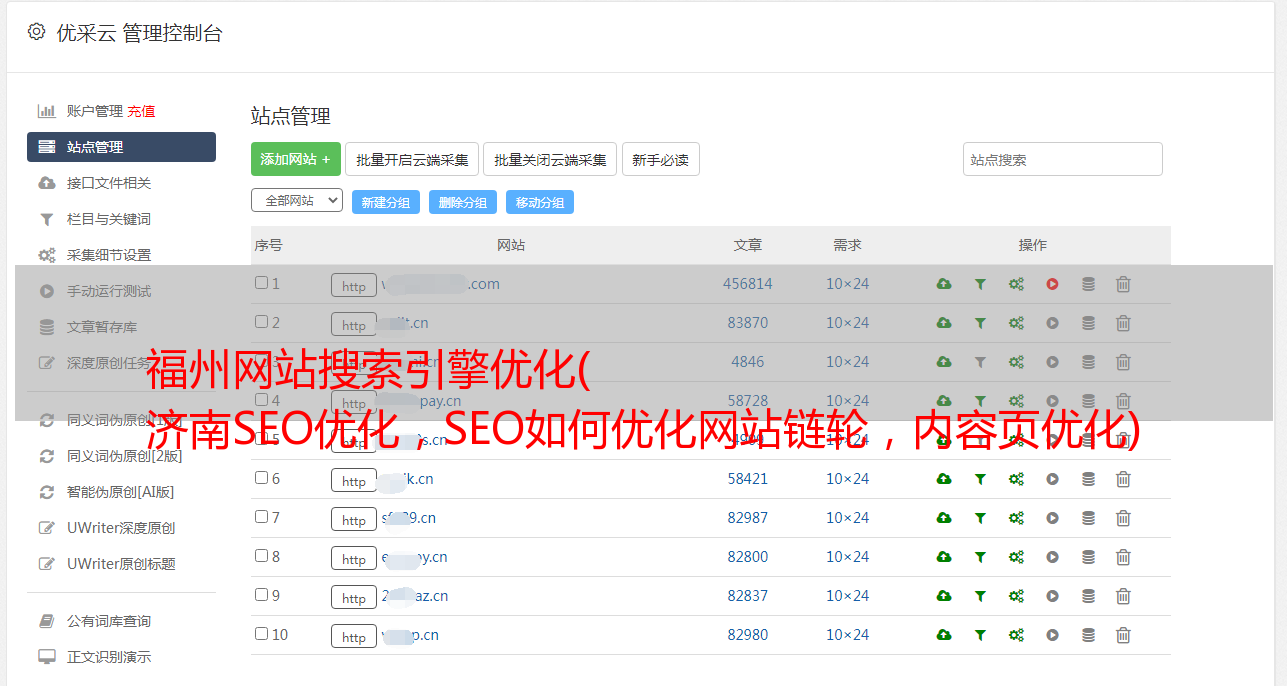This screenshot has width=1287, height=686.
Task: Click the cloud upload icon in row 8
Action: 944,557
